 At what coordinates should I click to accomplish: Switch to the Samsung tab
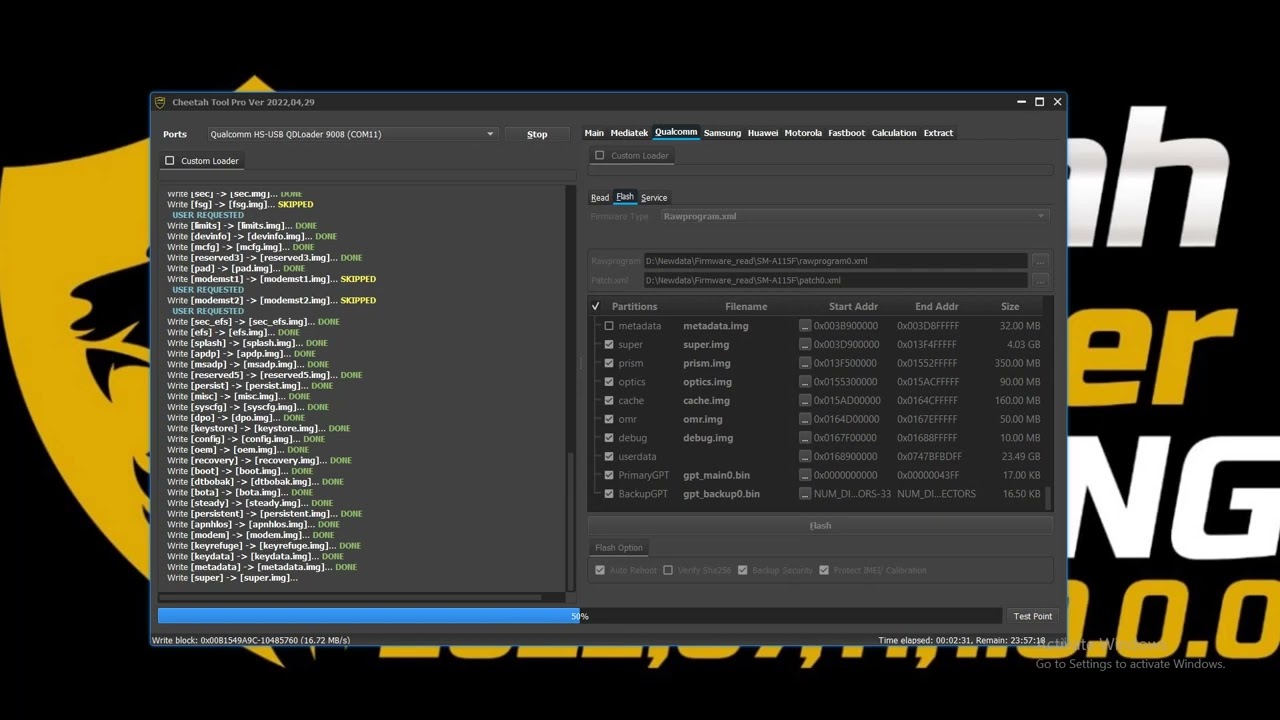tap(722, 133)
